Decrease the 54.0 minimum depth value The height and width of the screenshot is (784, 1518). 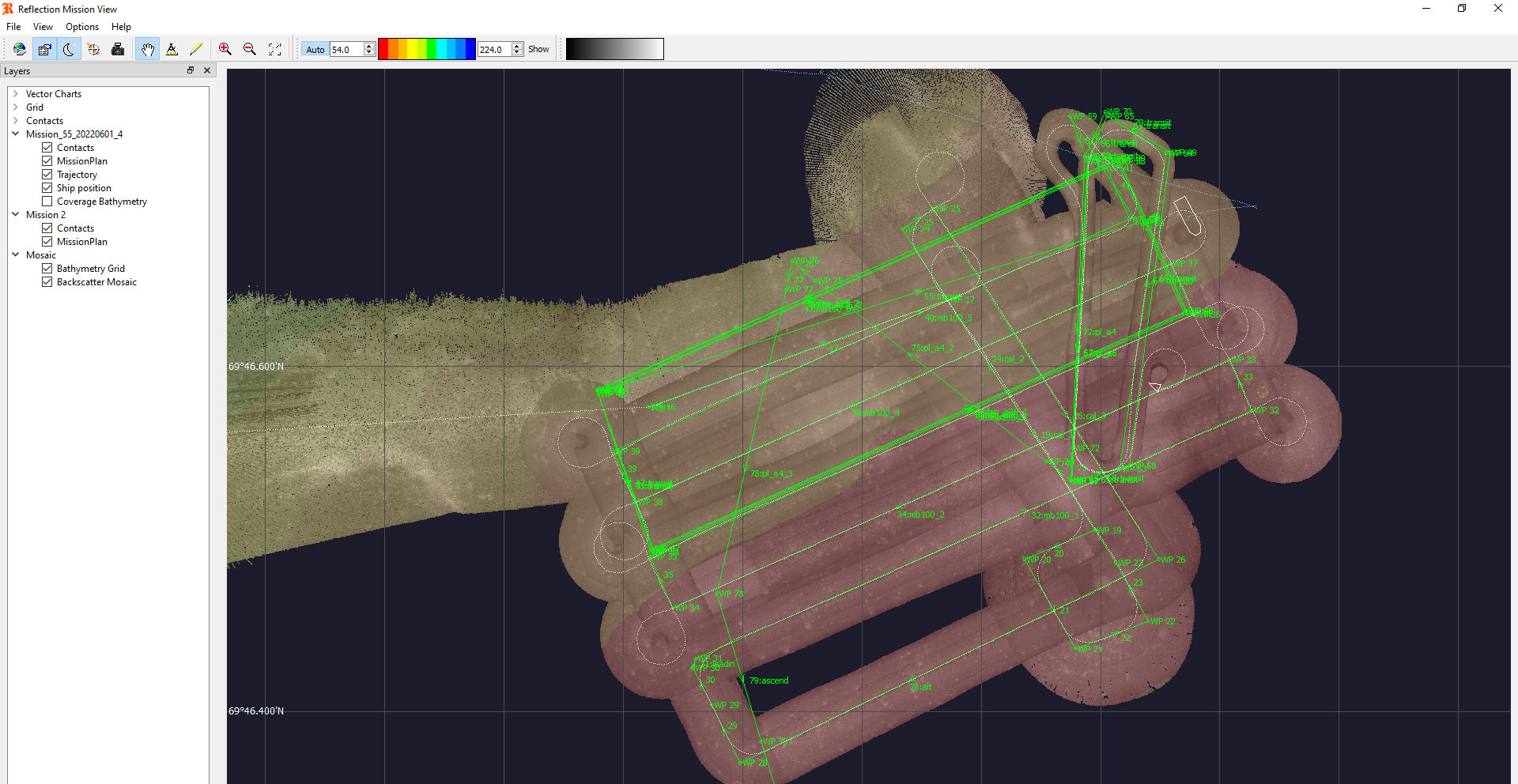[x=369, y=52]
